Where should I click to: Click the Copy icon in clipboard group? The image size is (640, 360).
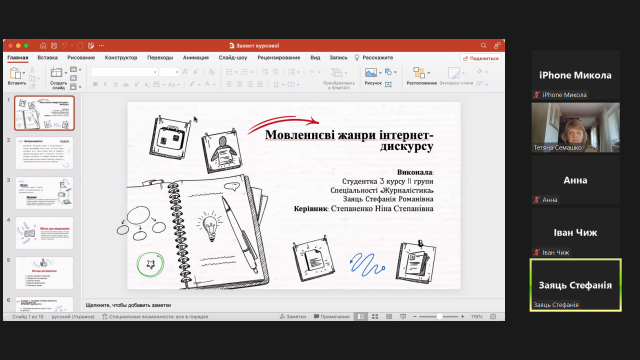click(x=32, y=78)
